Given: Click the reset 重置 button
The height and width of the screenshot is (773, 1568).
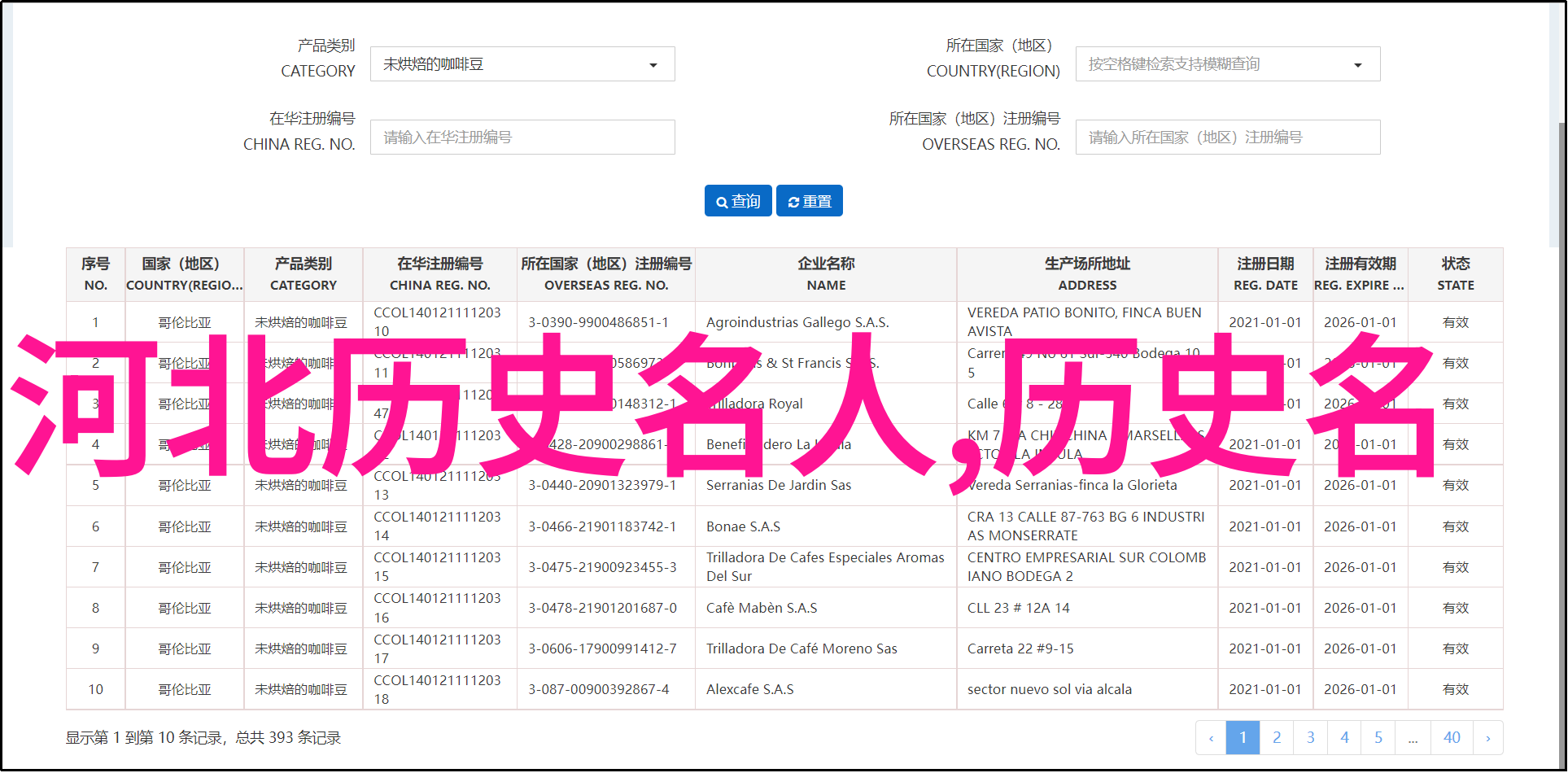Looking at the screenshot, I should pos(809,201).
